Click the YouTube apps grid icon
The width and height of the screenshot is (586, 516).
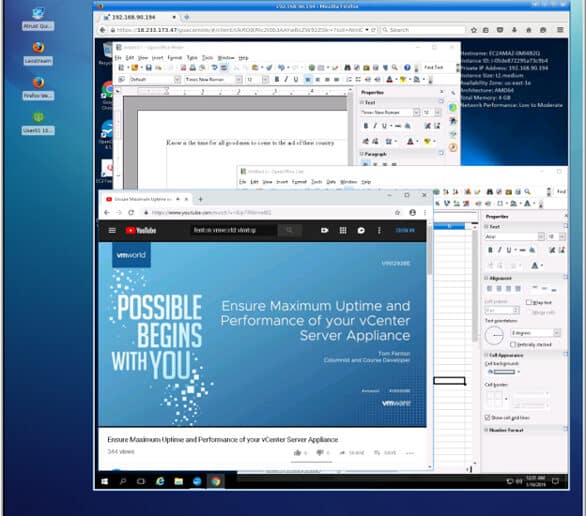(343, 230)
